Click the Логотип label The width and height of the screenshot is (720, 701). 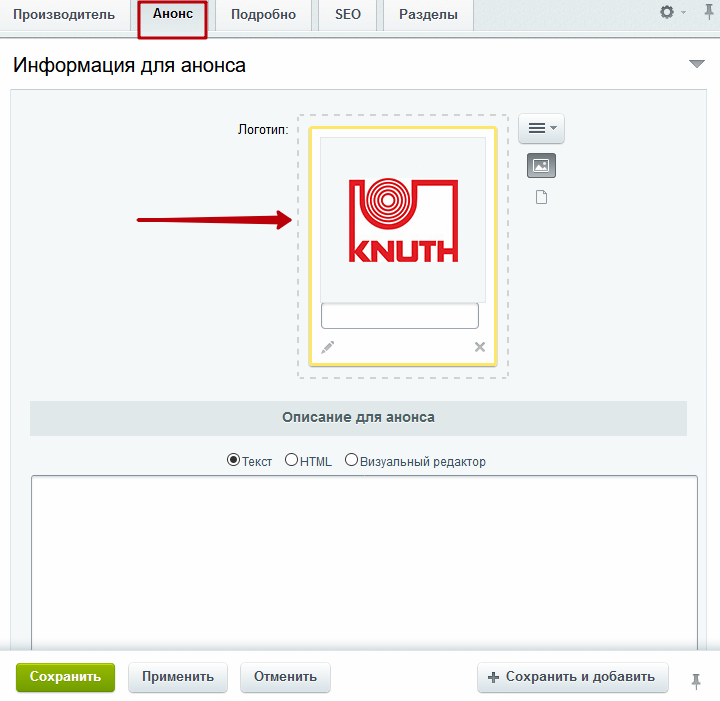pos(263,130)
